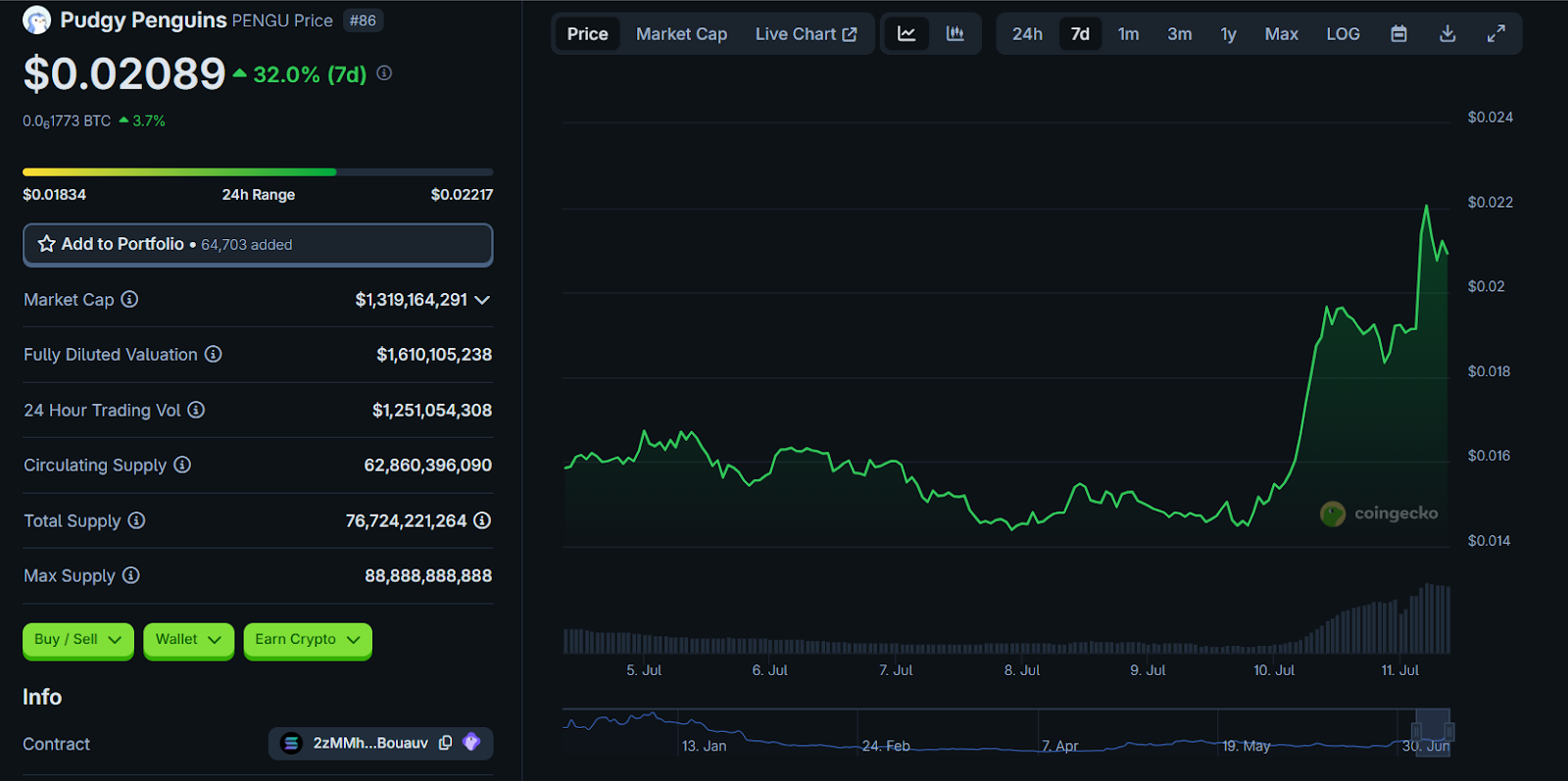Viewport: 1568px width, 781px height.
Task: Show Circulating Supply info icon
Action: tap(182, 464)
